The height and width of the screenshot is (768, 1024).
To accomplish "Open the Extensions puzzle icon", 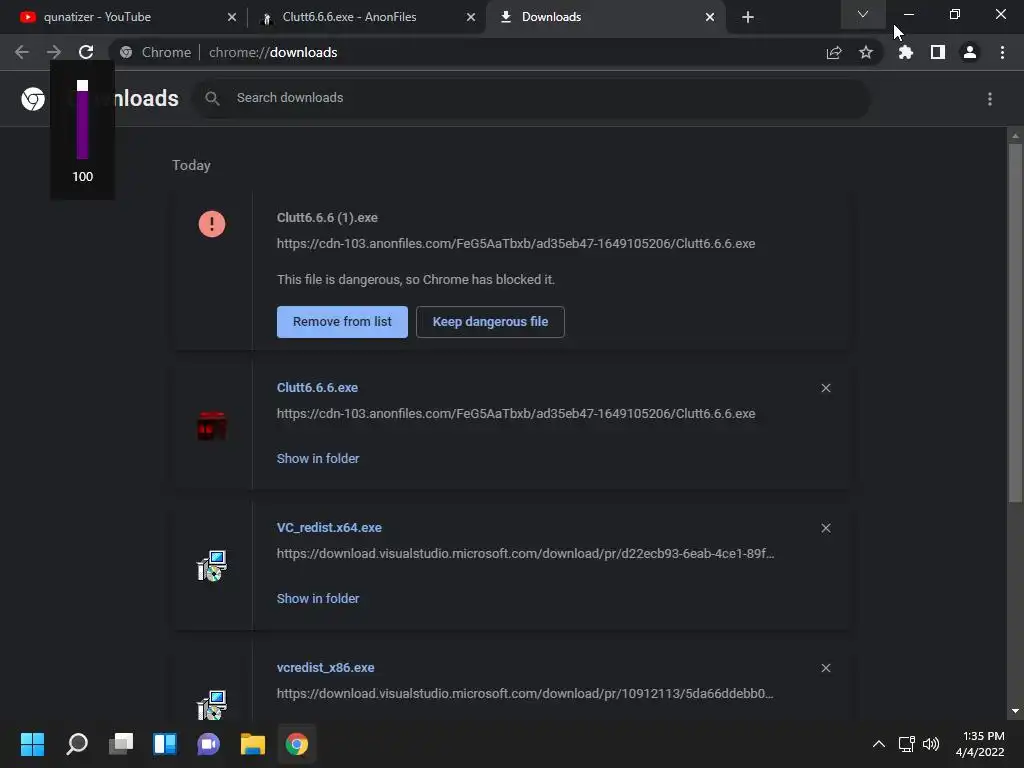I will (905, 52).
